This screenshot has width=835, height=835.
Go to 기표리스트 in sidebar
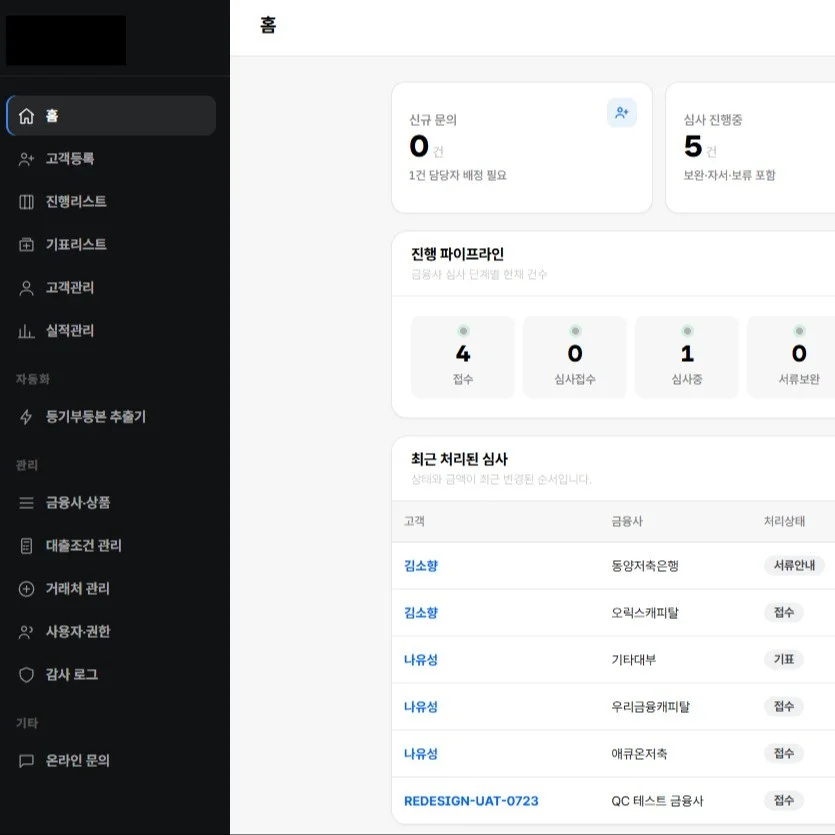111,244
